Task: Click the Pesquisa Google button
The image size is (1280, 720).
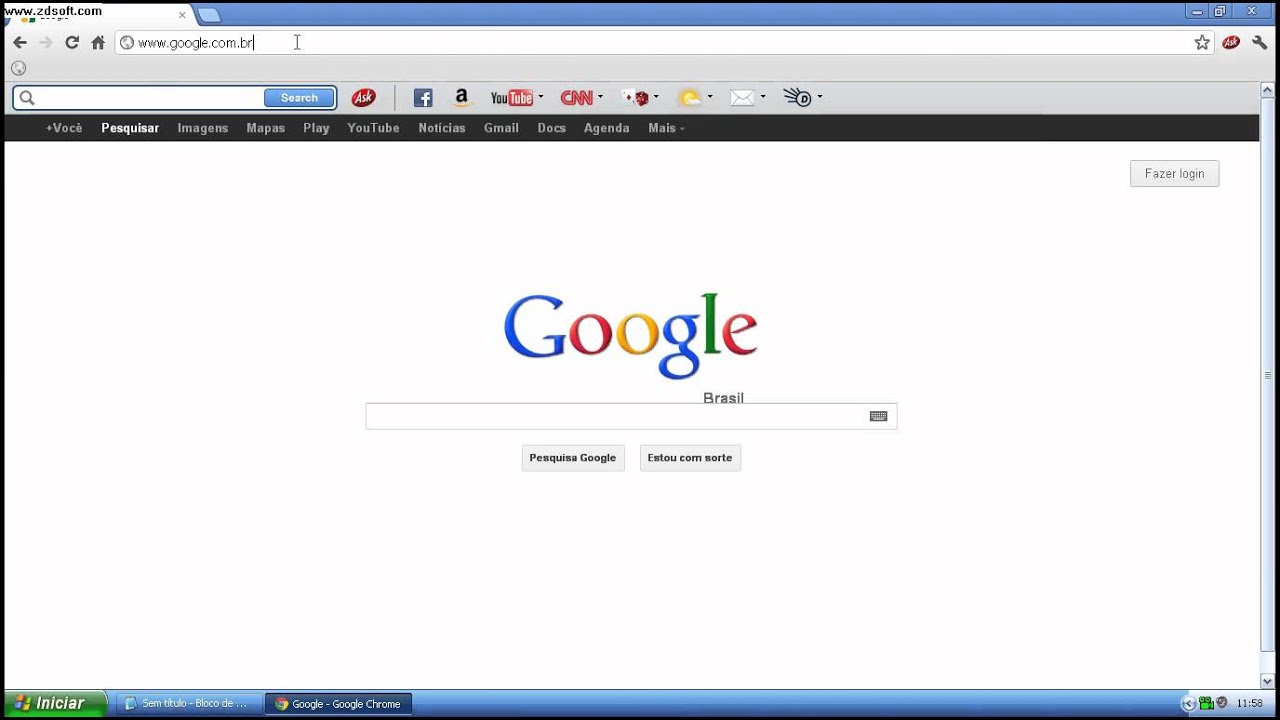Action: pos(573,458)
